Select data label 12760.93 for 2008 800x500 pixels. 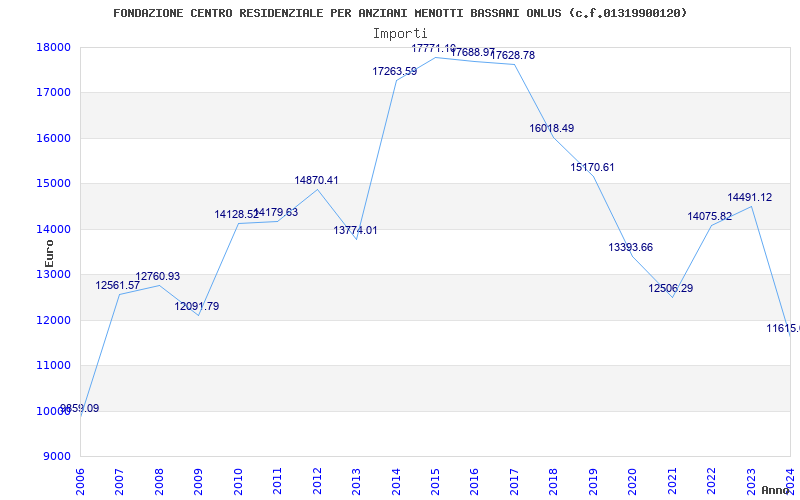pos(158,277)
